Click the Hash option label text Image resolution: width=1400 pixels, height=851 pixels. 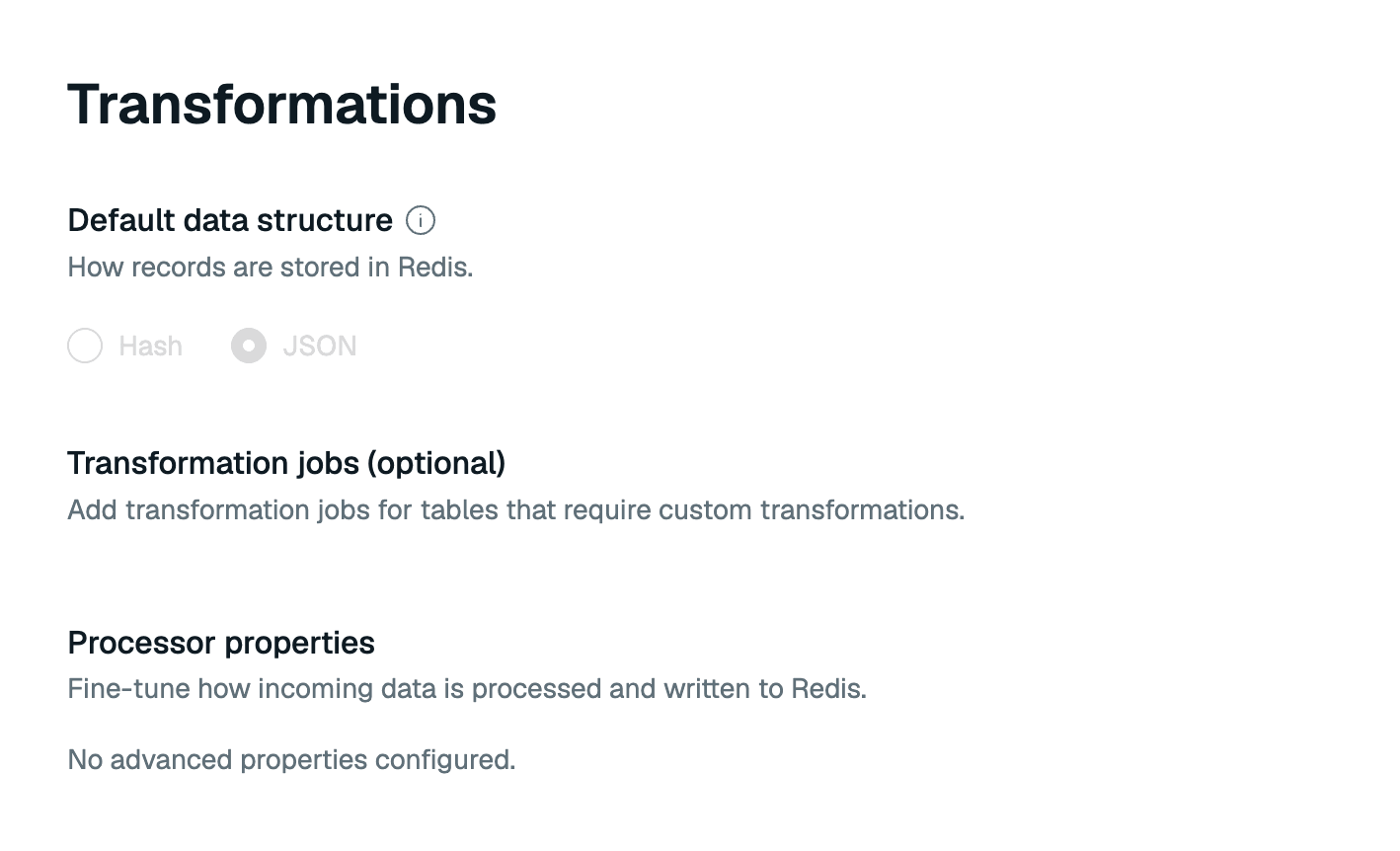coord(150,347)
